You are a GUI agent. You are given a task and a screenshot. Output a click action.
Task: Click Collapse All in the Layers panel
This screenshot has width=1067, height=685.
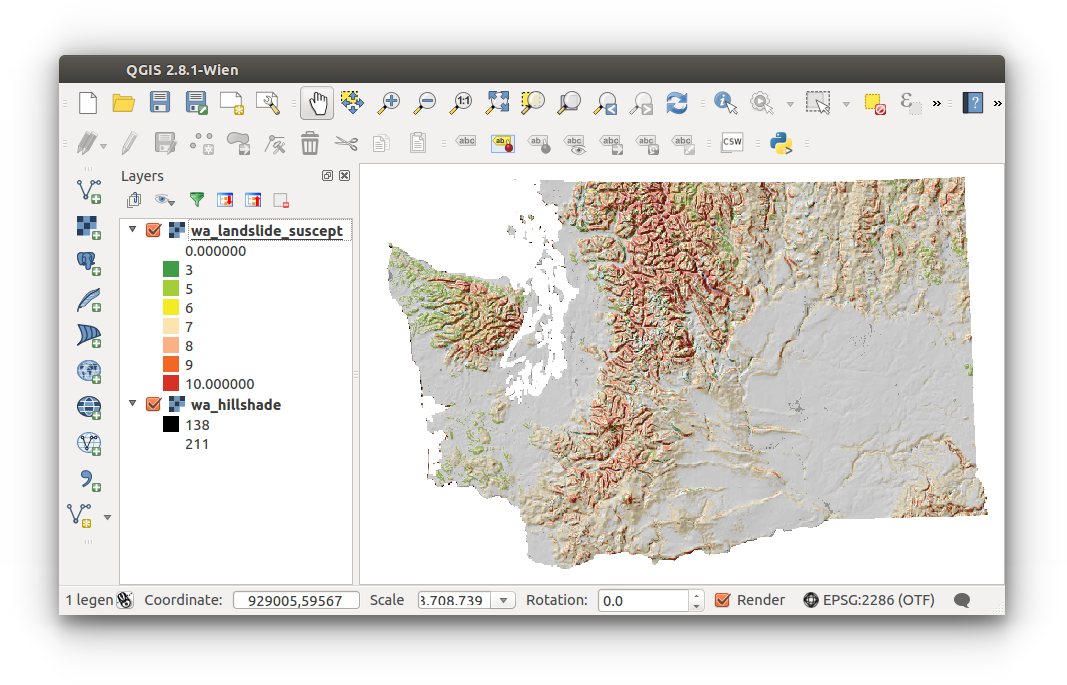click(251, 200)
